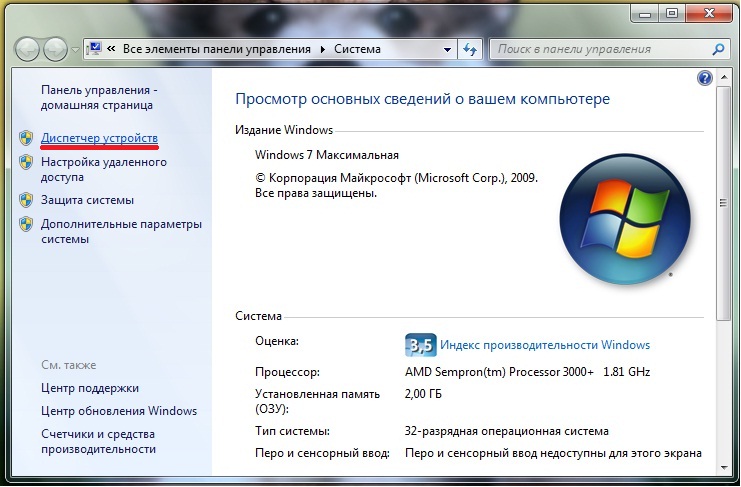Click the Windows 7 logo image

point(625,219)
